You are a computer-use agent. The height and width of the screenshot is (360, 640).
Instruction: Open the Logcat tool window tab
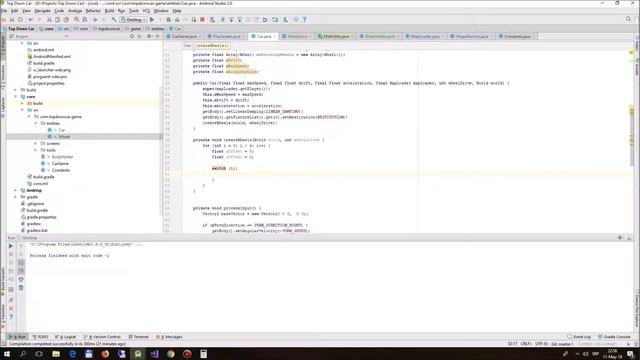pyautogui.click(x=65, y=337)
